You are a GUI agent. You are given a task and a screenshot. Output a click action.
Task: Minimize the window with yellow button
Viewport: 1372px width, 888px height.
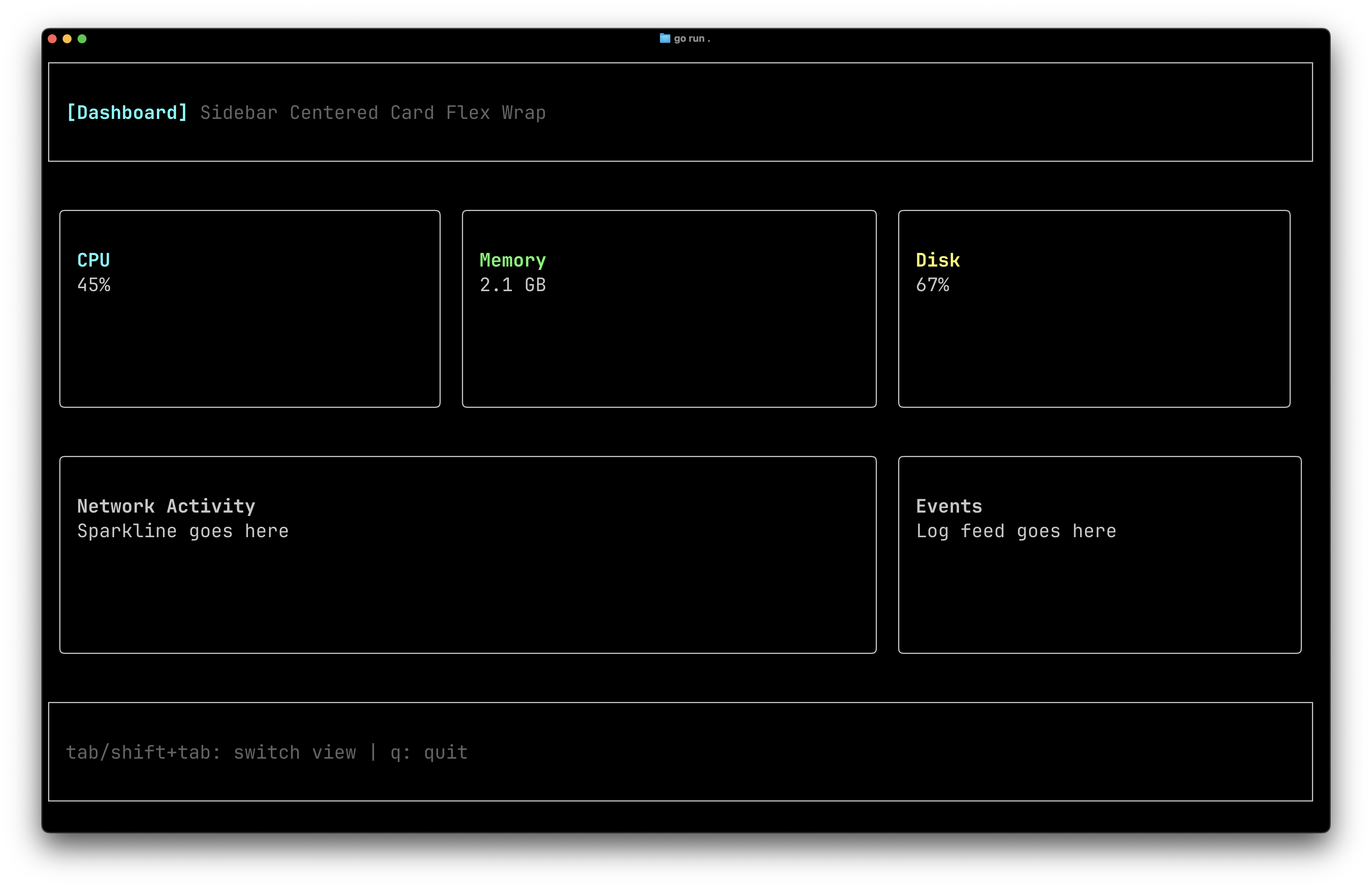click(x=67, y=39)
